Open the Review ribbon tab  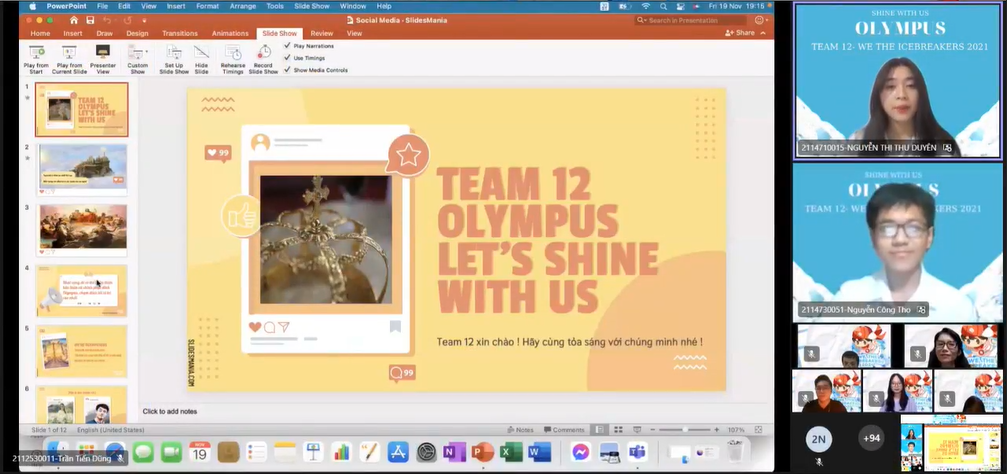point(322,33)
